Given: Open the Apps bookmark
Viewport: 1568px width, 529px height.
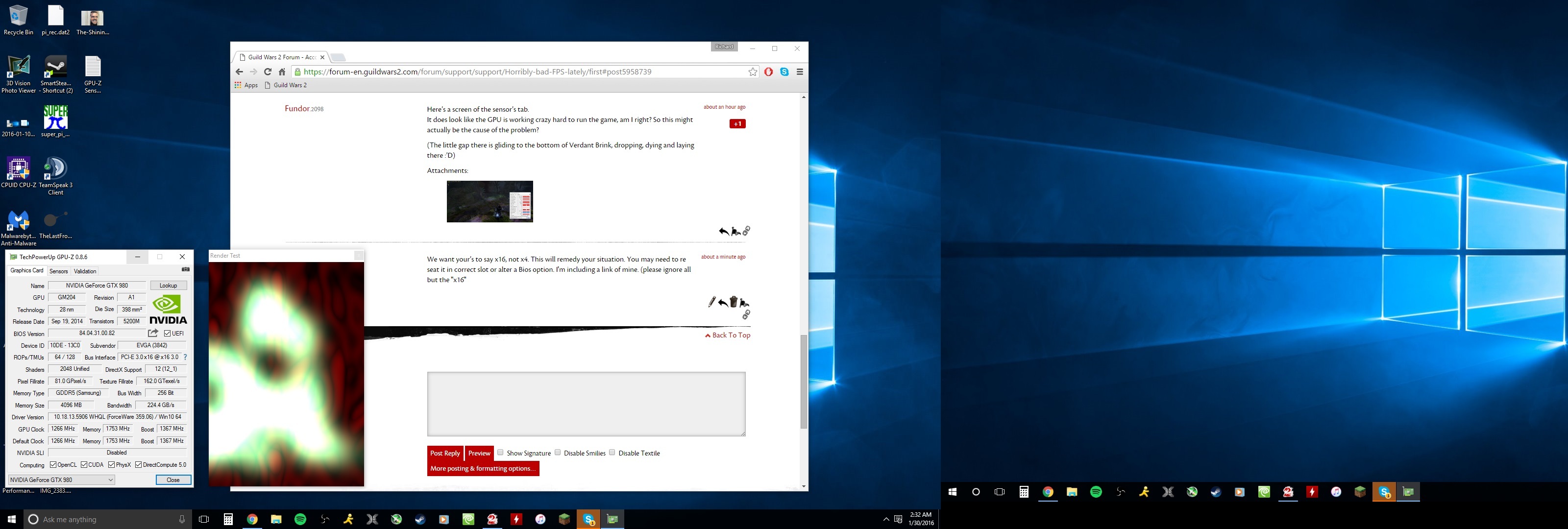Looking at the screenshot, I should [x=246, y=85].
